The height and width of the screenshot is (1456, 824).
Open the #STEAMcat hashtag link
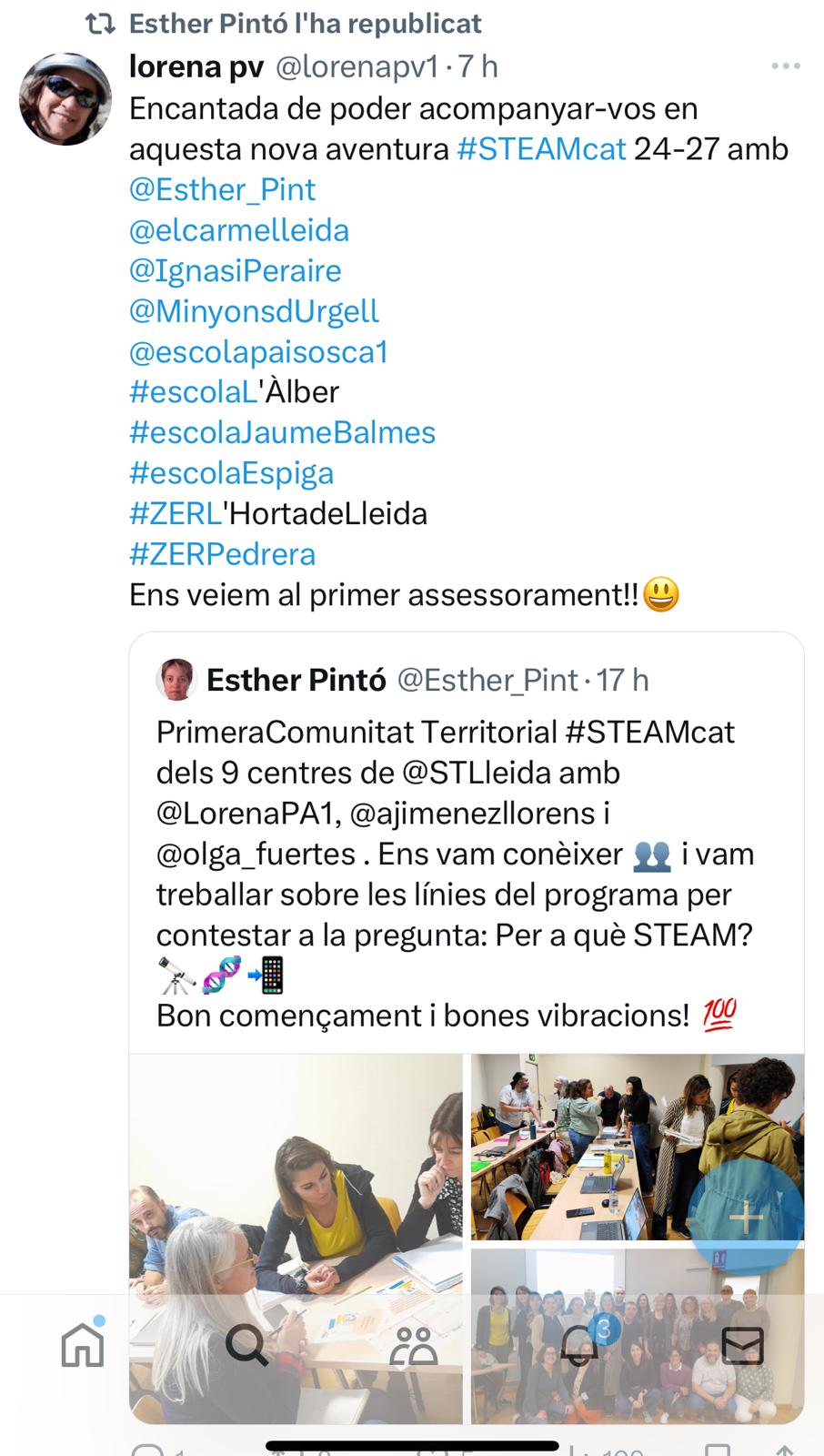click(x=541, y=148)
